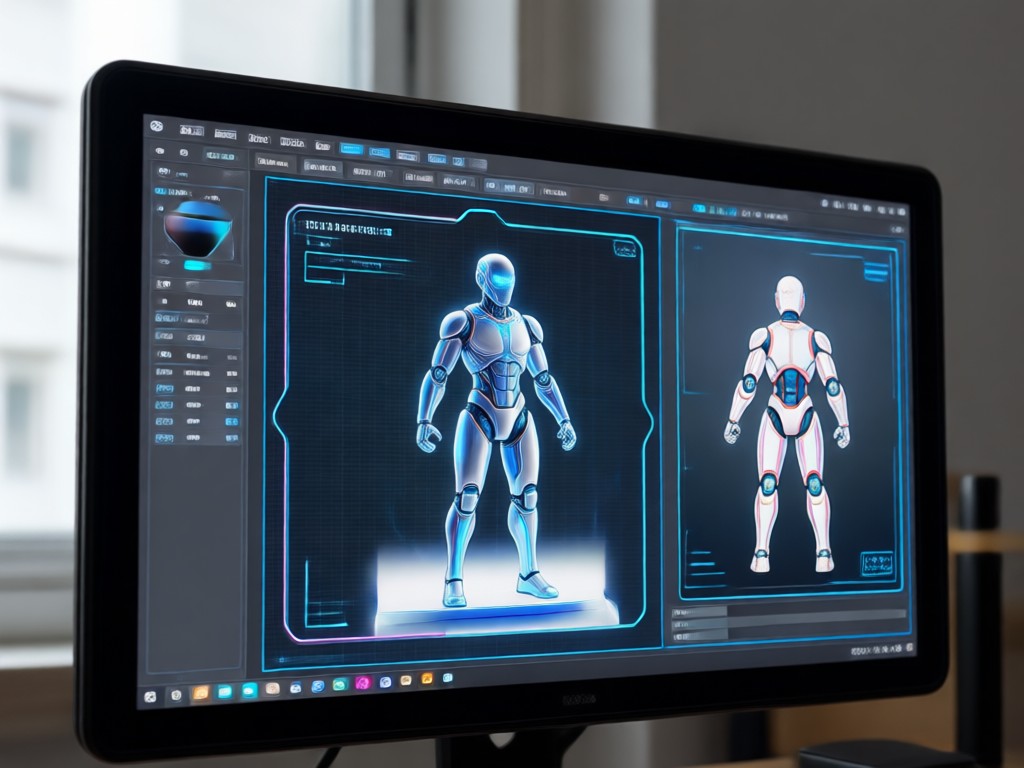Select the white robot model in the right viewport
This screenshot has width=1024, height=768.
788,424
